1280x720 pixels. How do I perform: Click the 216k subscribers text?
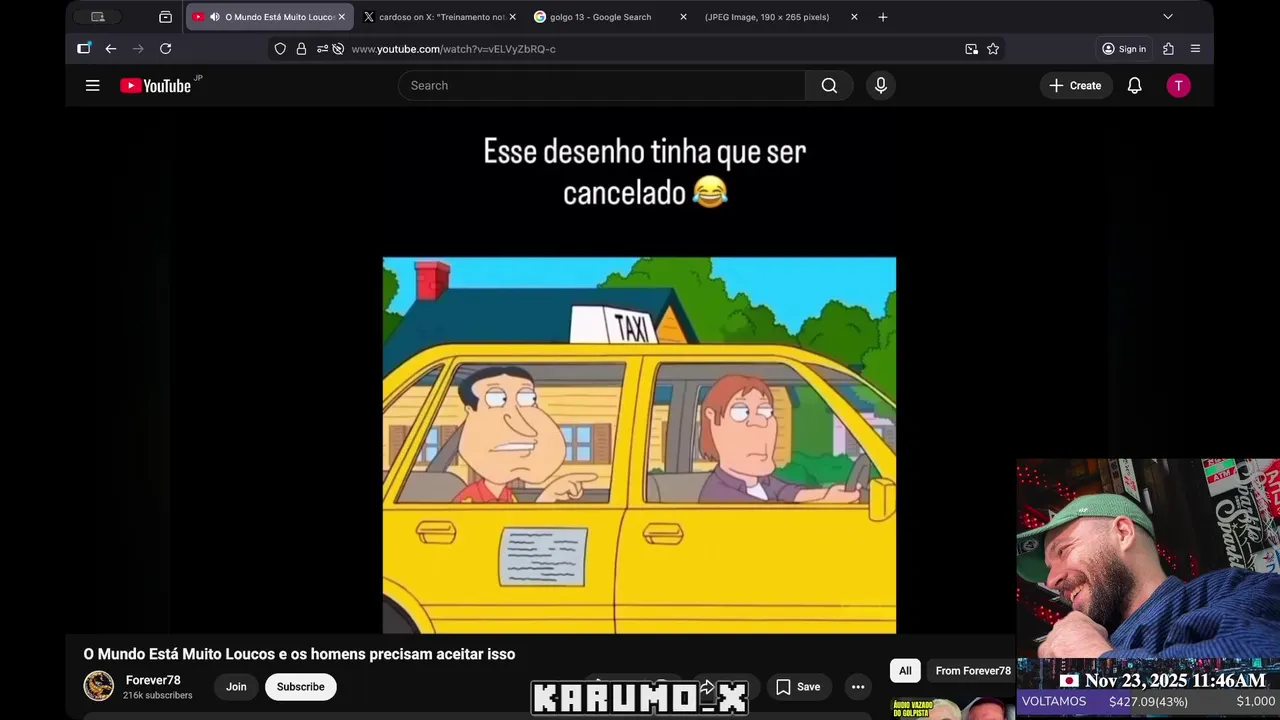pyautogui.click(x=157, y=696)
